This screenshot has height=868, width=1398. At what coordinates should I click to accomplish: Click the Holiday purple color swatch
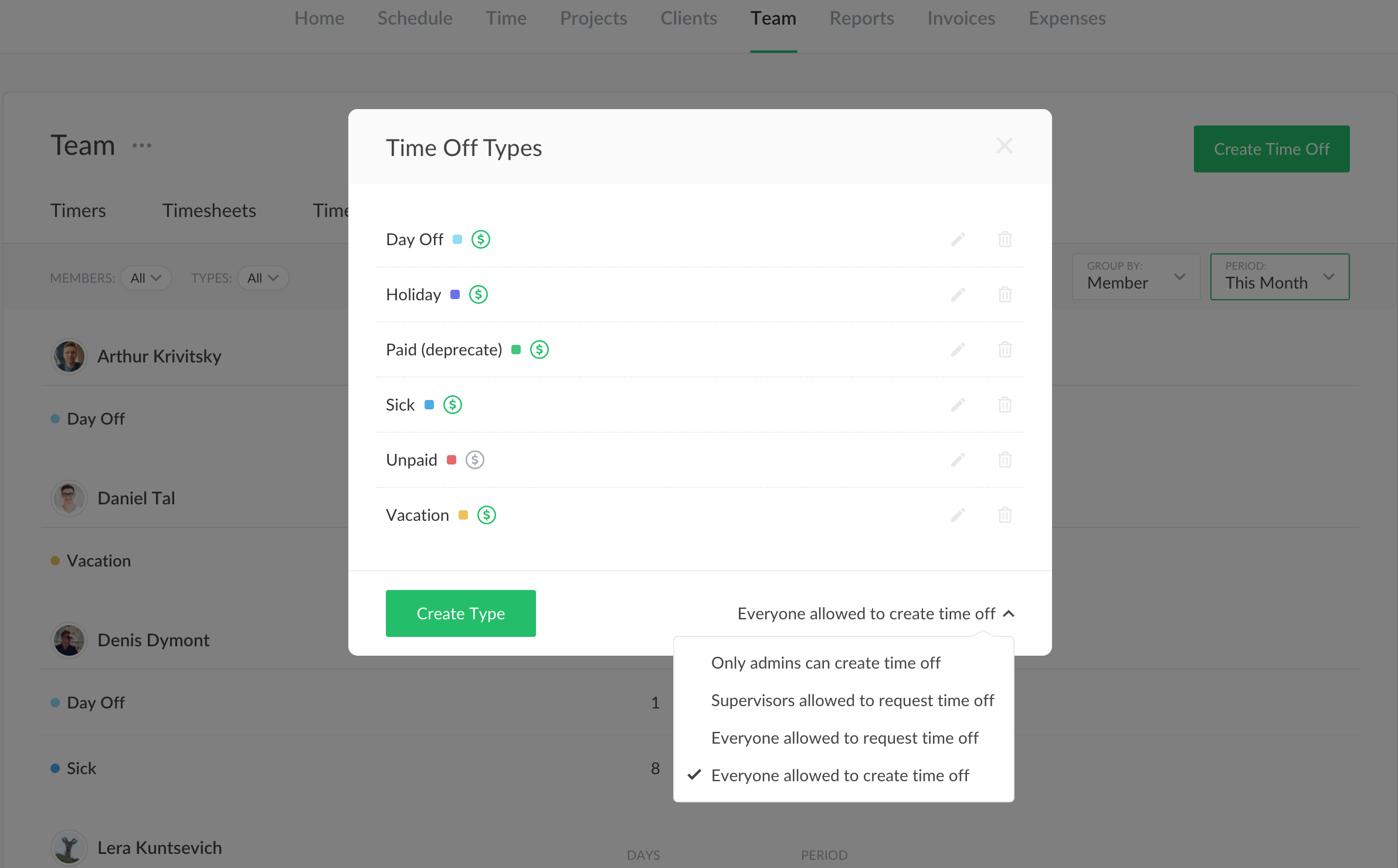tap(454, 294)
